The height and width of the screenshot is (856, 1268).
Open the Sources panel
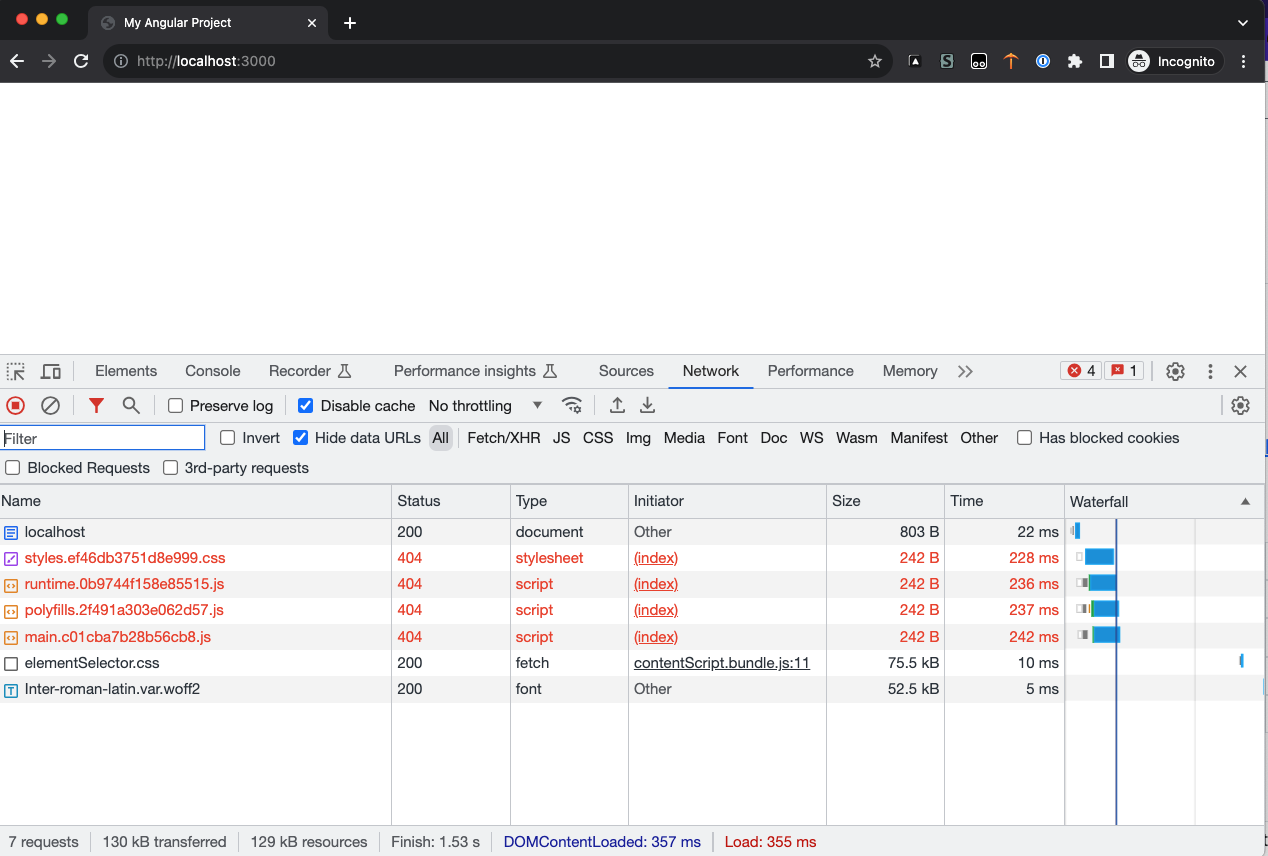click(x=625, y=371)
